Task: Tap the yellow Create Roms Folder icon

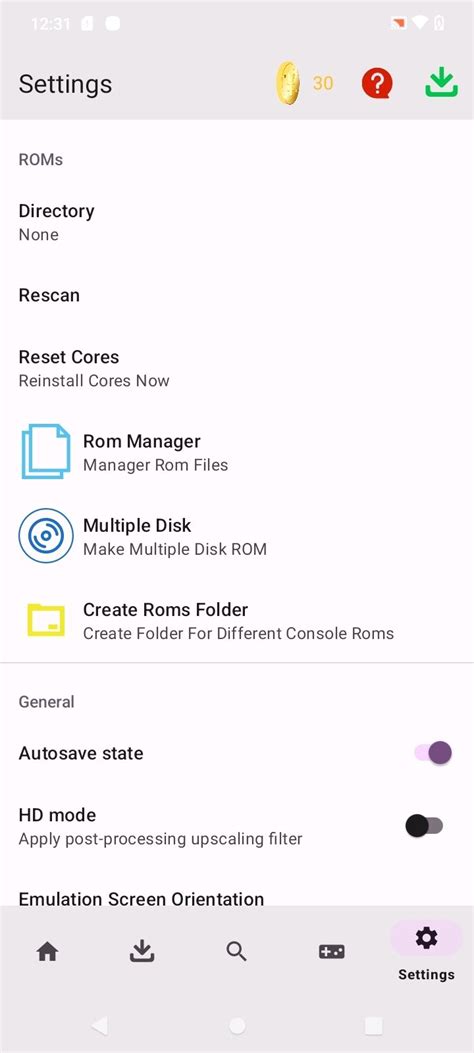Action: point(46,620)
